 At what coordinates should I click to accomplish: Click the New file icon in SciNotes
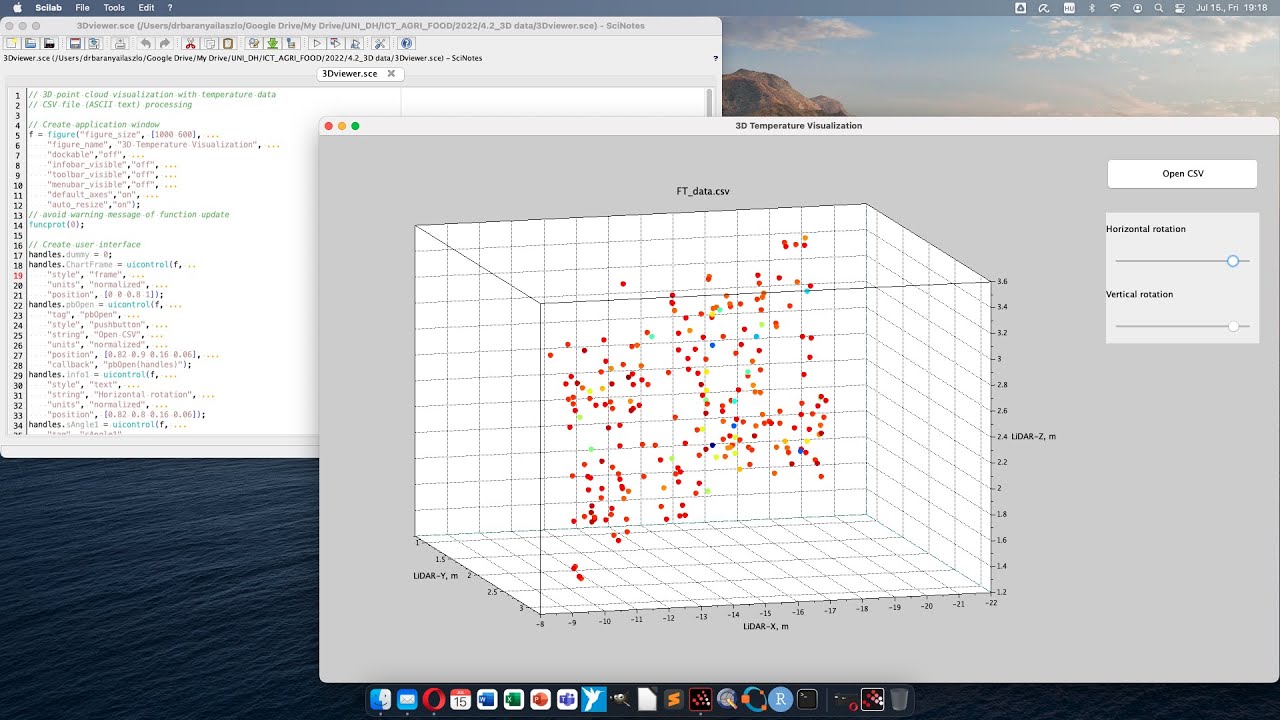pos(12,43)
